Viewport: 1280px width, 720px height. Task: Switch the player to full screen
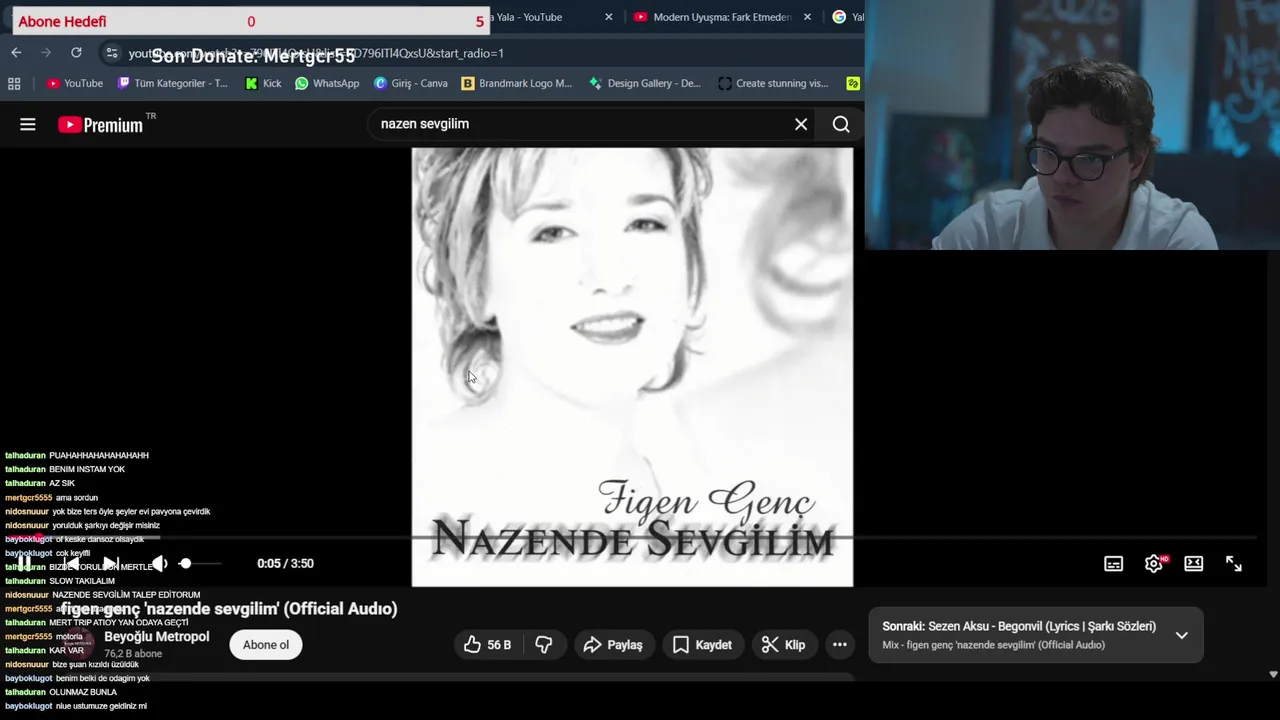click(x=1234, y=564)
